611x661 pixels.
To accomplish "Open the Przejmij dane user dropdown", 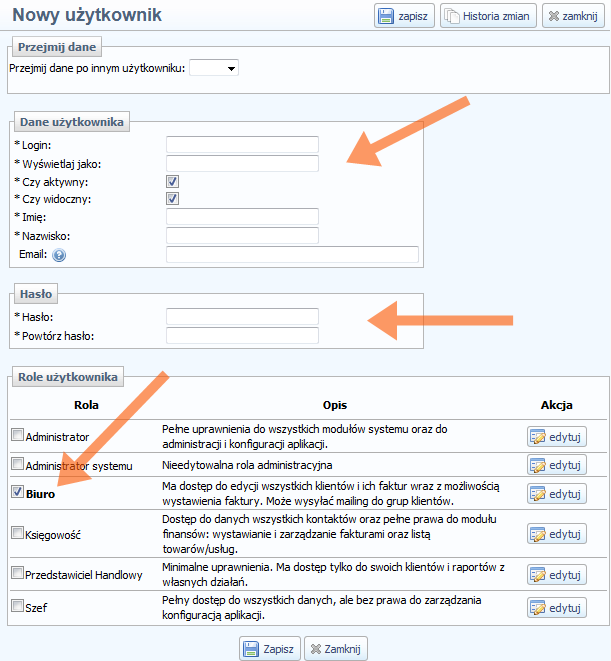I will 214,68.
